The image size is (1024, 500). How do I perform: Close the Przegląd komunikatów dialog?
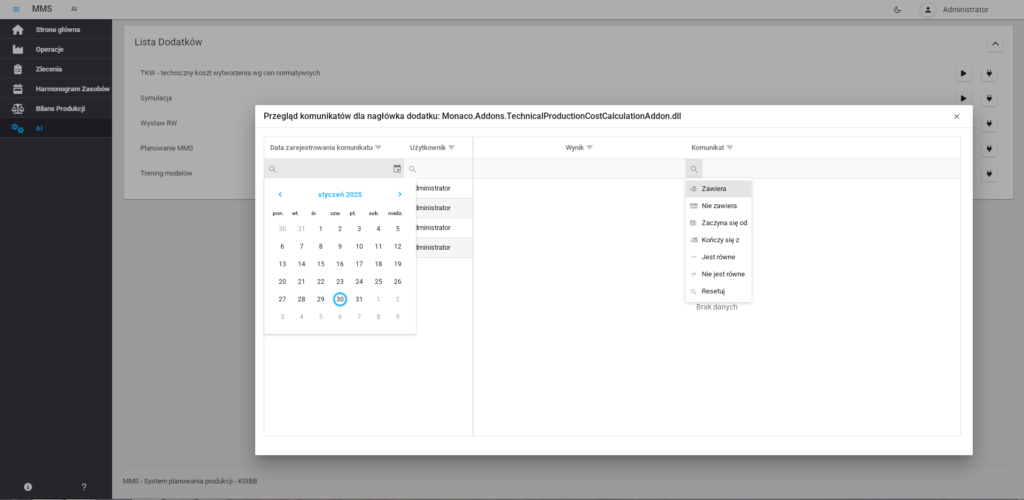point(956,116)
